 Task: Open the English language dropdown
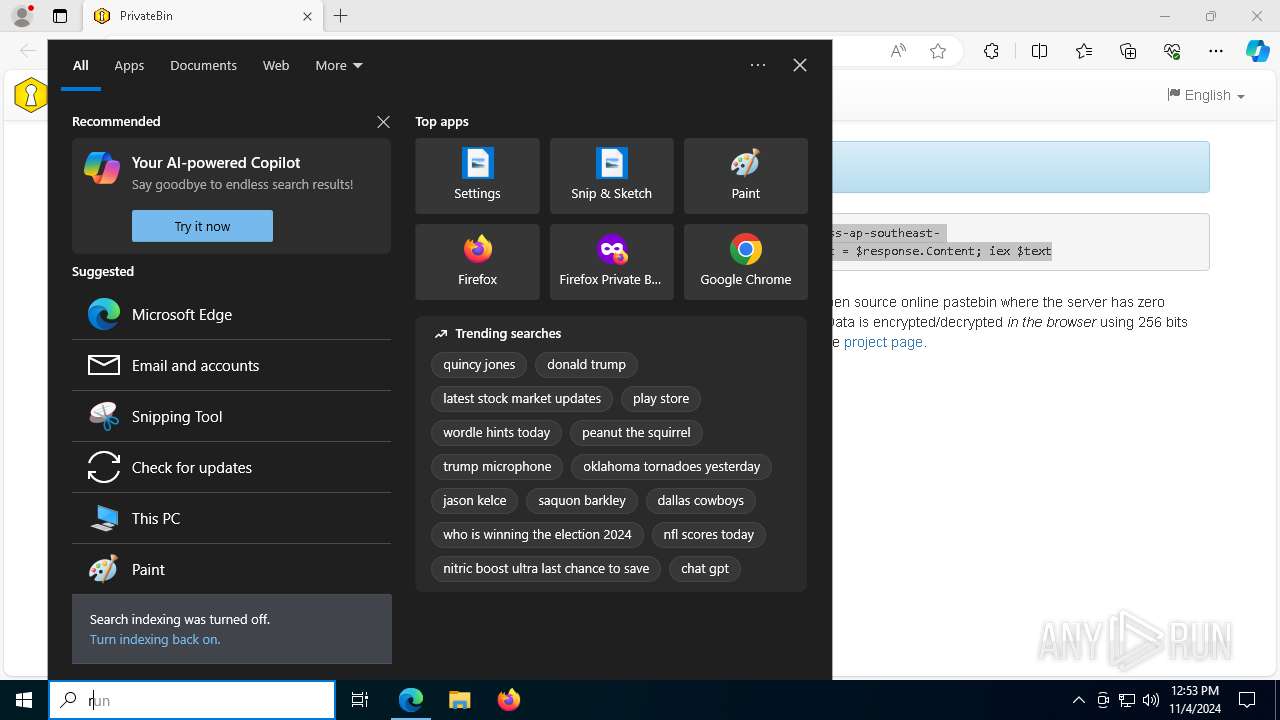[x=1205, y=95]
